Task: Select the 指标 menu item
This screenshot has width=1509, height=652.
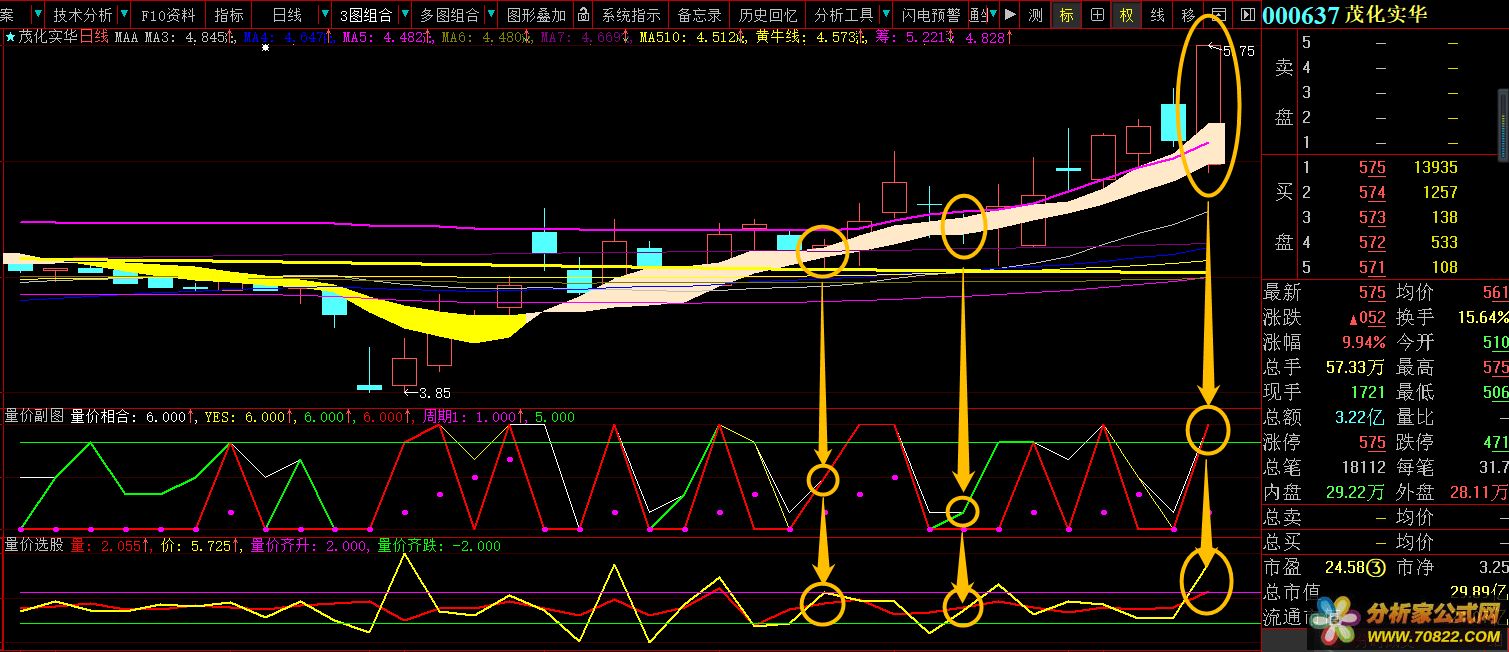Action: pyautogui.click(x=229, y=15)
